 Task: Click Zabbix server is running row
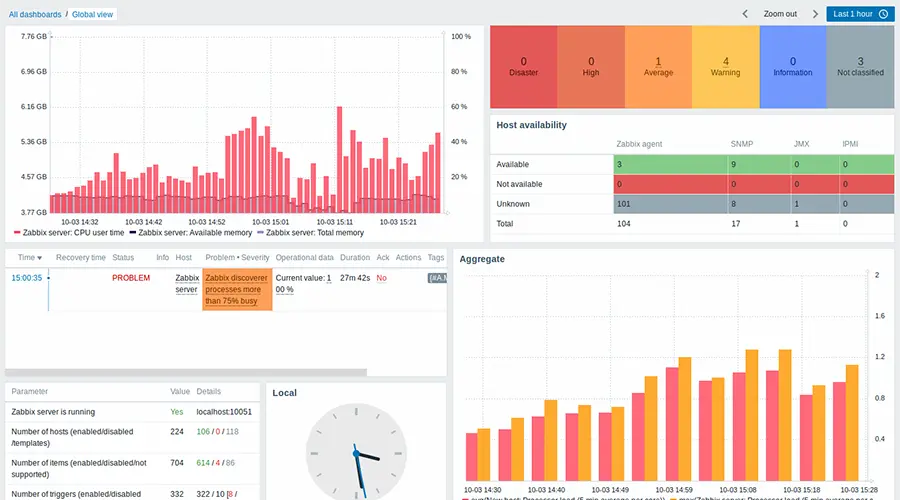(x=132, y=412)
